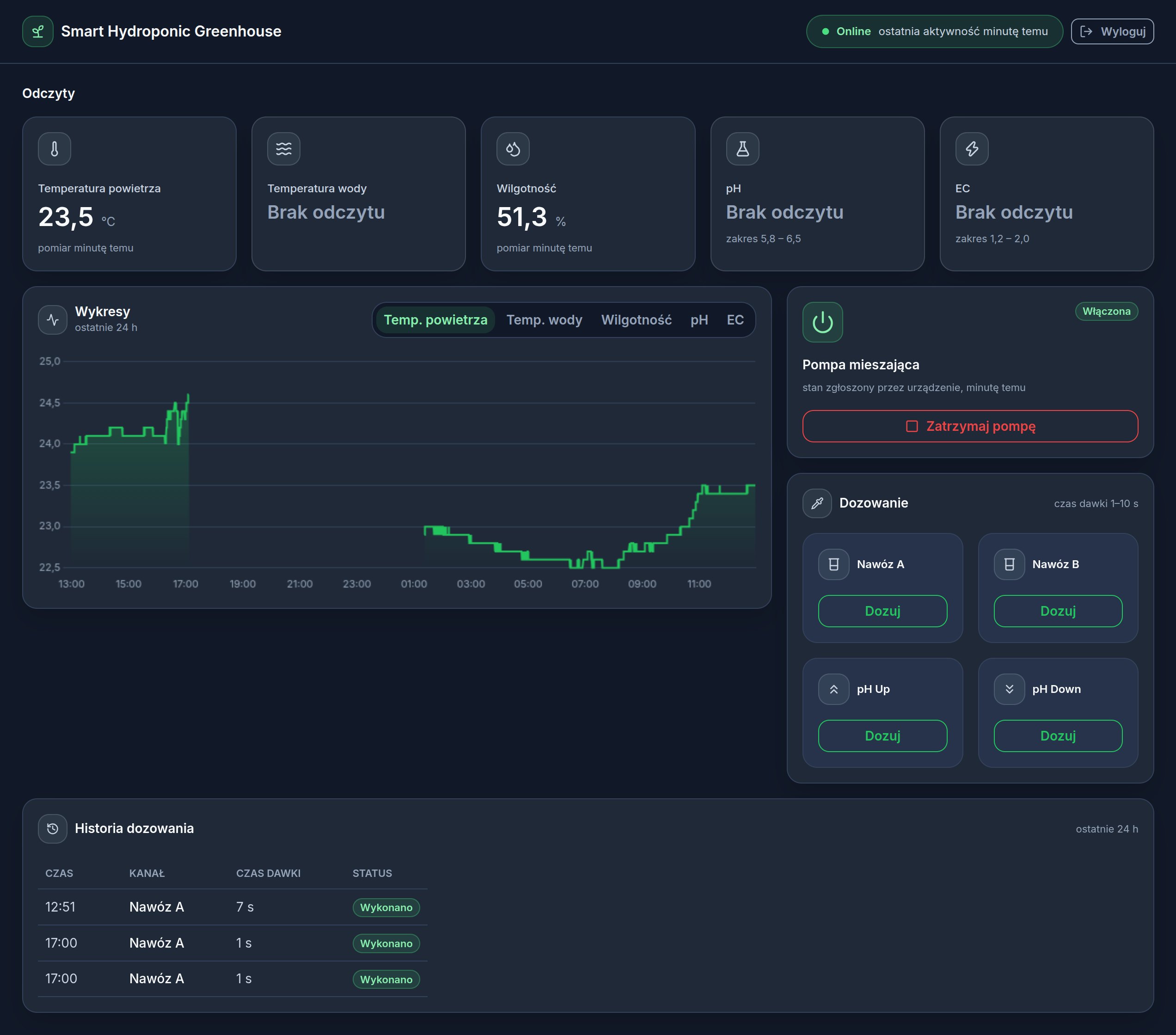Viewport: 1176px width, 1035px height.
Task: Click the CZAS DAWKI column header
Action: pyautogui.click(x=268, y=873)
